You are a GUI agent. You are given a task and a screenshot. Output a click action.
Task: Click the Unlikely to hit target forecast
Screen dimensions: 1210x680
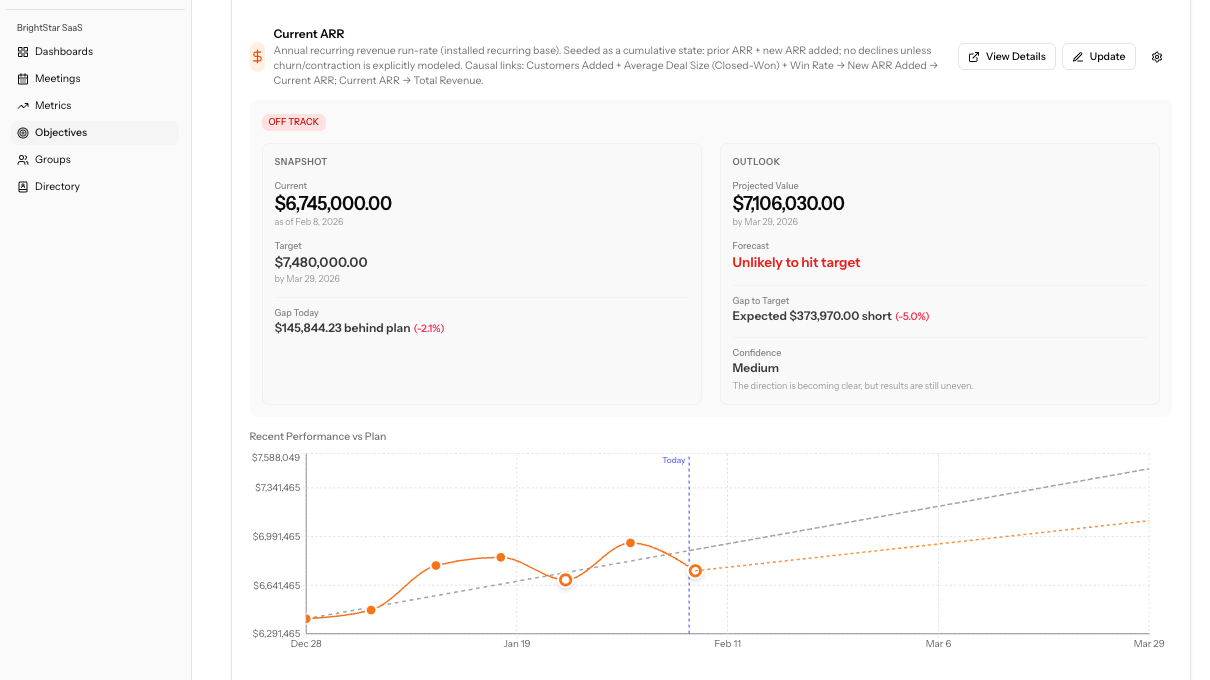[x=796, y=263]
